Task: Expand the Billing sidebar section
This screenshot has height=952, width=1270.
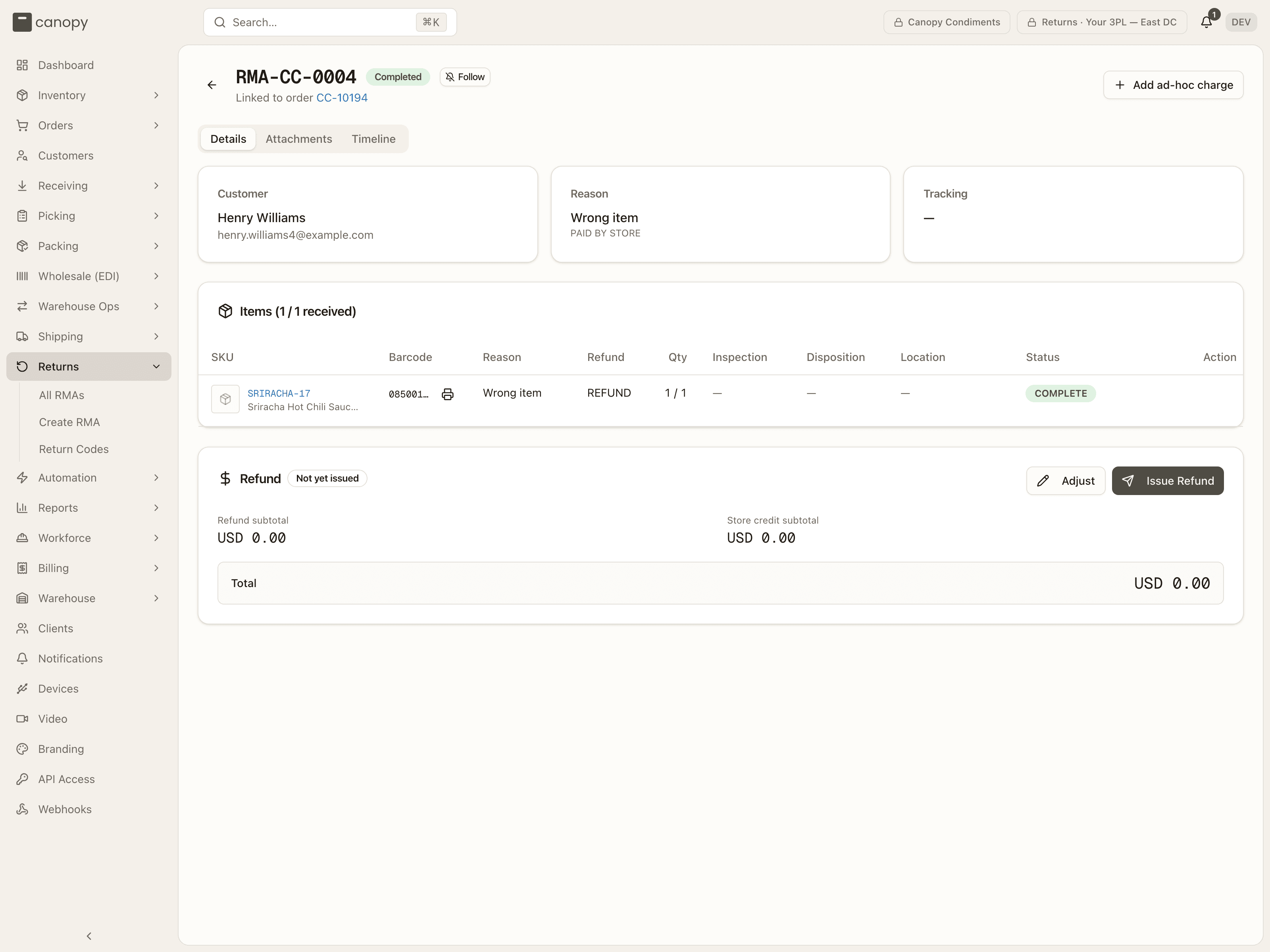Action: pyautogui.click(x=89, y=568)
